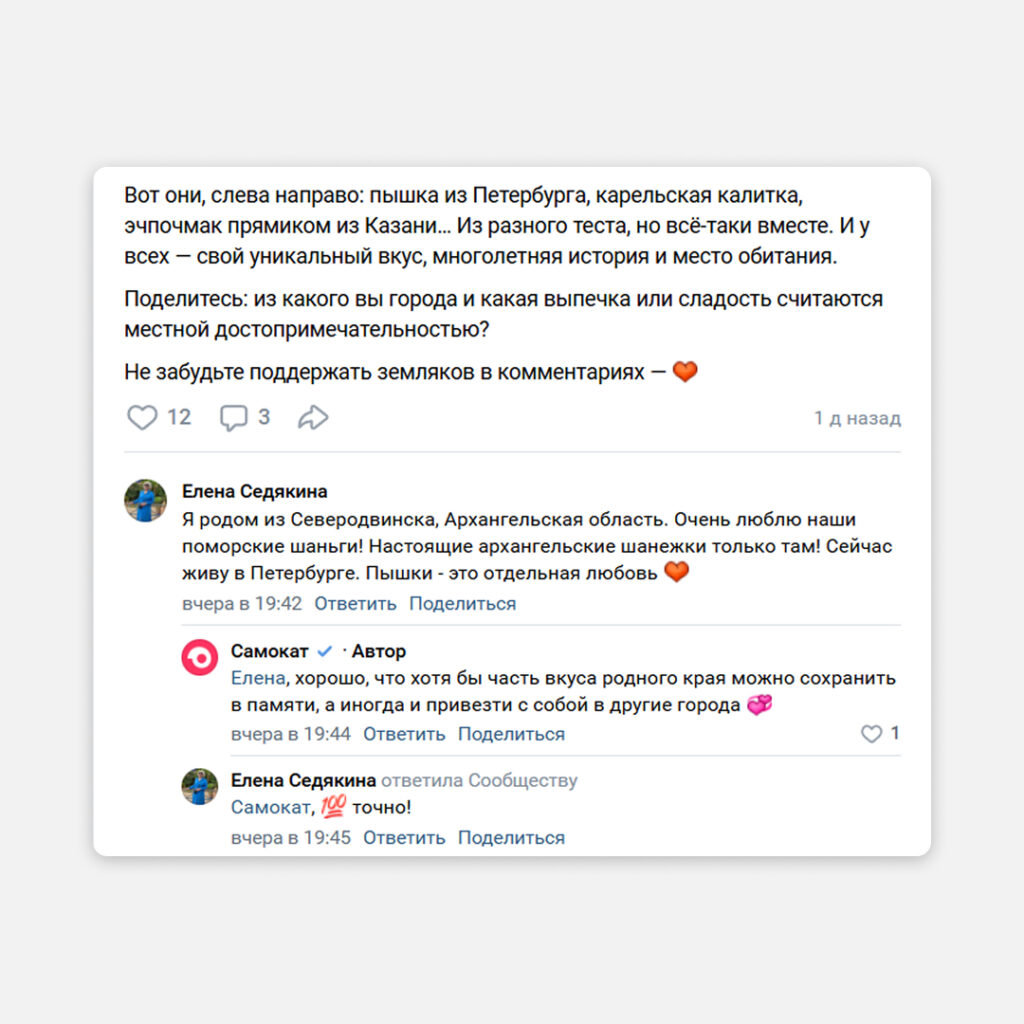The height and width of the screenshot is (1024, 1024).
Task: Share the post with the arrow icon
Action: (x=313, y=417)
